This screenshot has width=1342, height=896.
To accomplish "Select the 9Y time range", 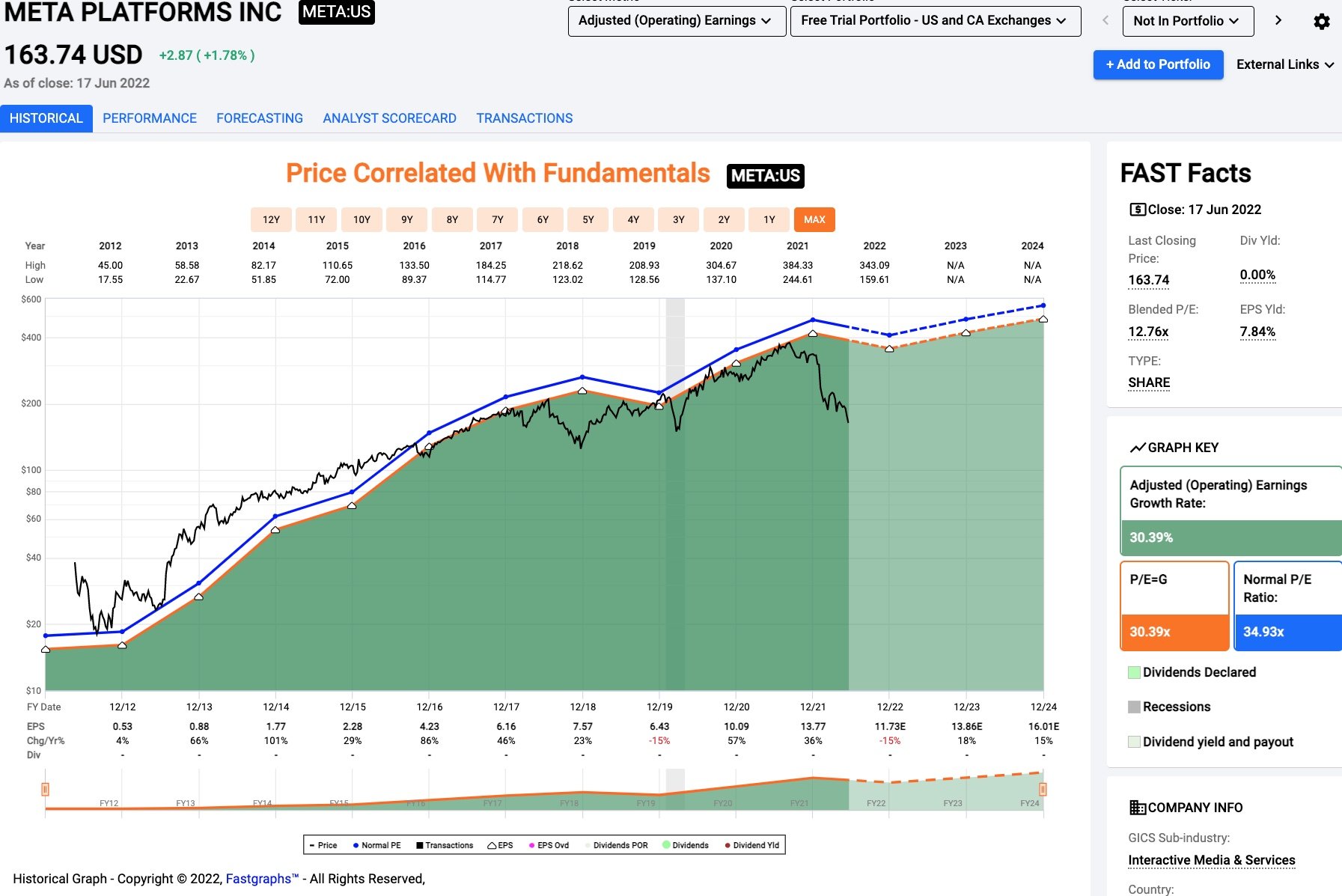I will 407,219.
